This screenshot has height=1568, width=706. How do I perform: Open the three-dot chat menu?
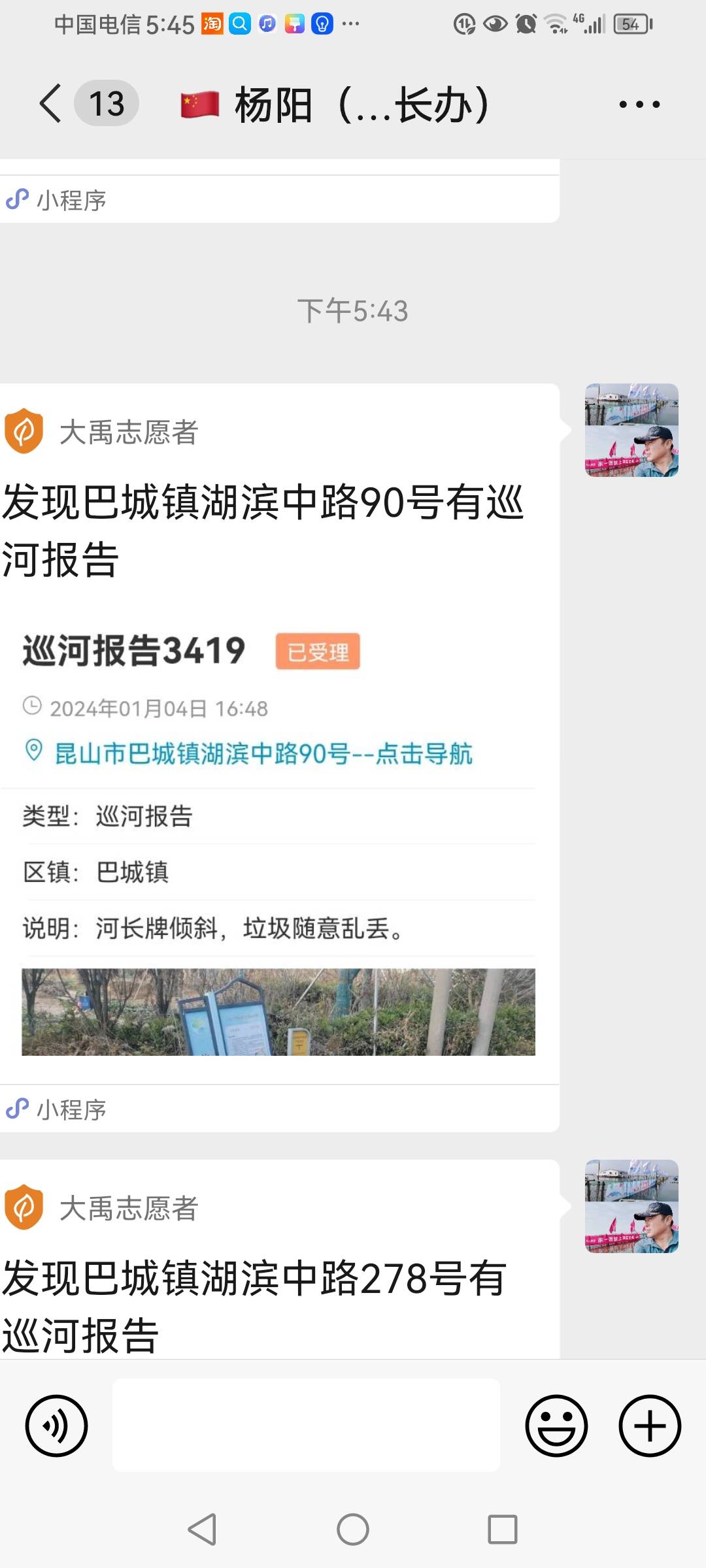[639, 104]
